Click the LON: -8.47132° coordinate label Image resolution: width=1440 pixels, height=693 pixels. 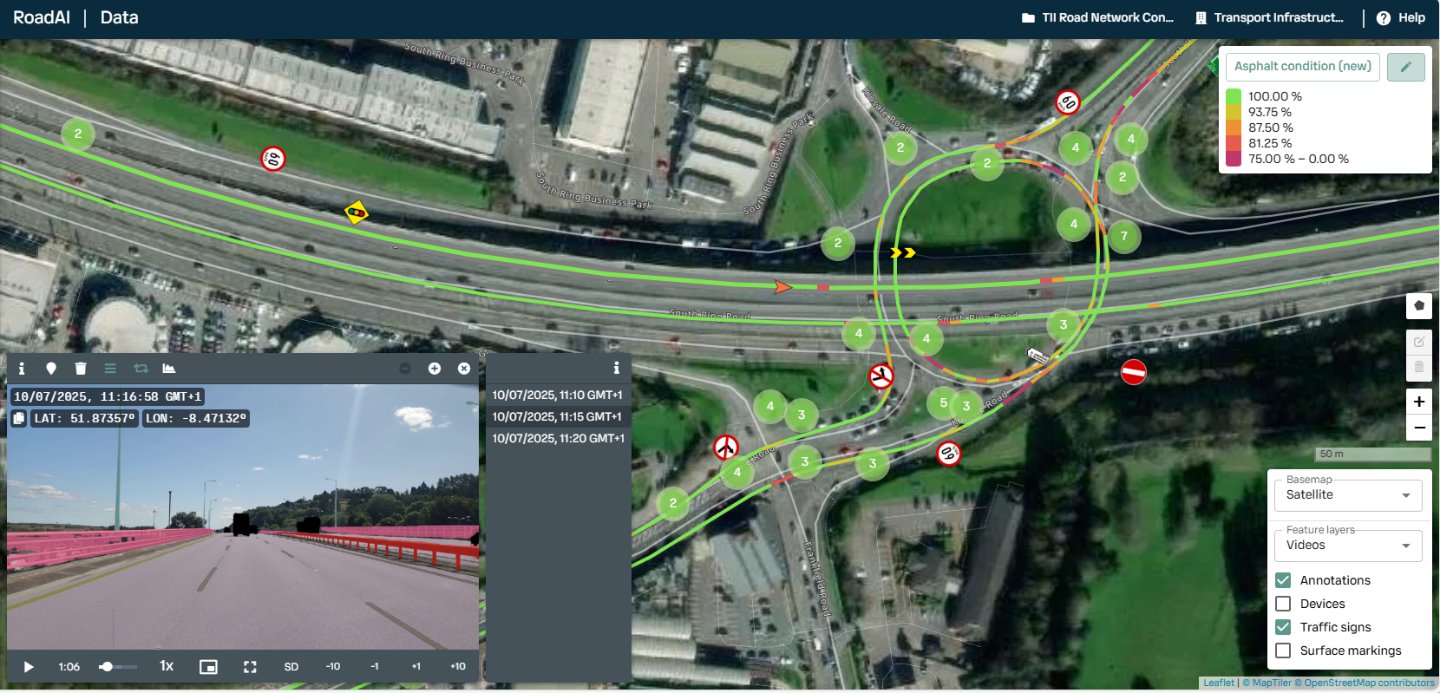click(x=196, y=418)
